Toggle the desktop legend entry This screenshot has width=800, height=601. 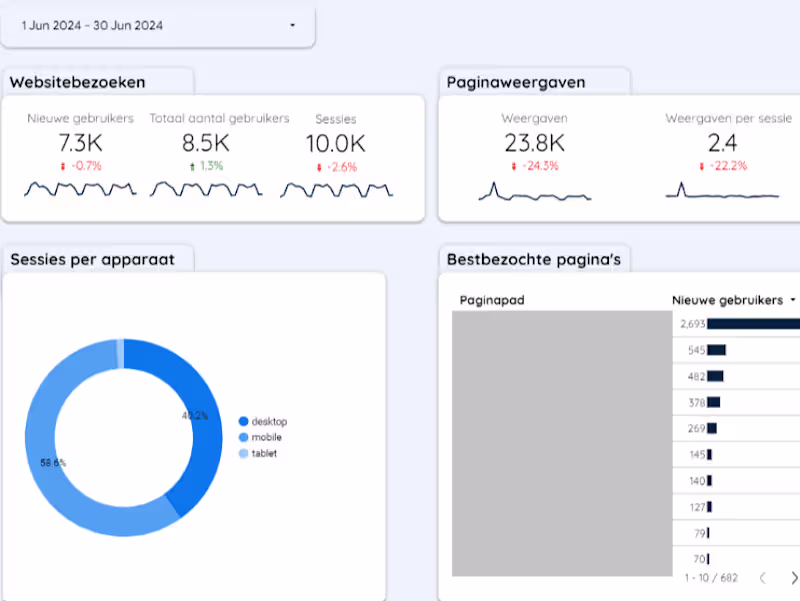263,421
